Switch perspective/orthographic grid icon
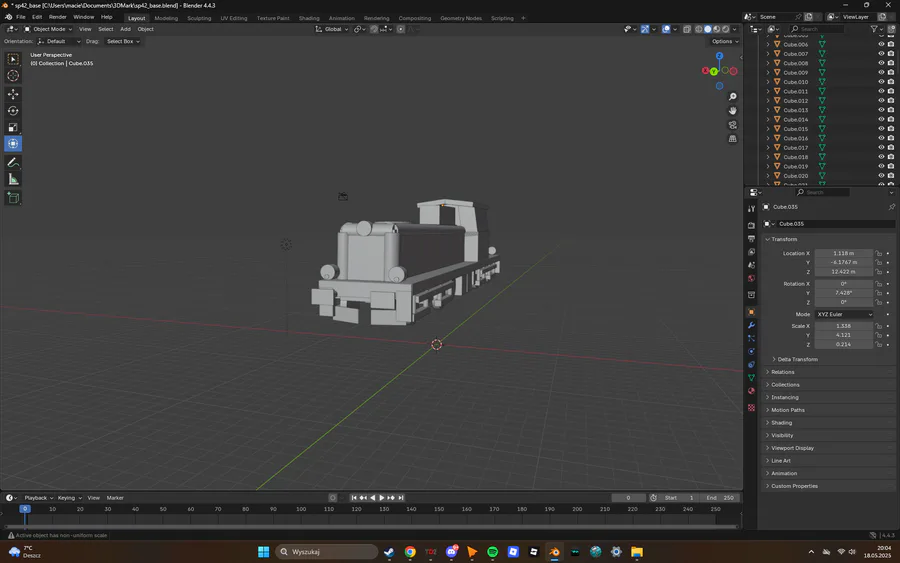 pyautogui.click(x=732, y=139)
